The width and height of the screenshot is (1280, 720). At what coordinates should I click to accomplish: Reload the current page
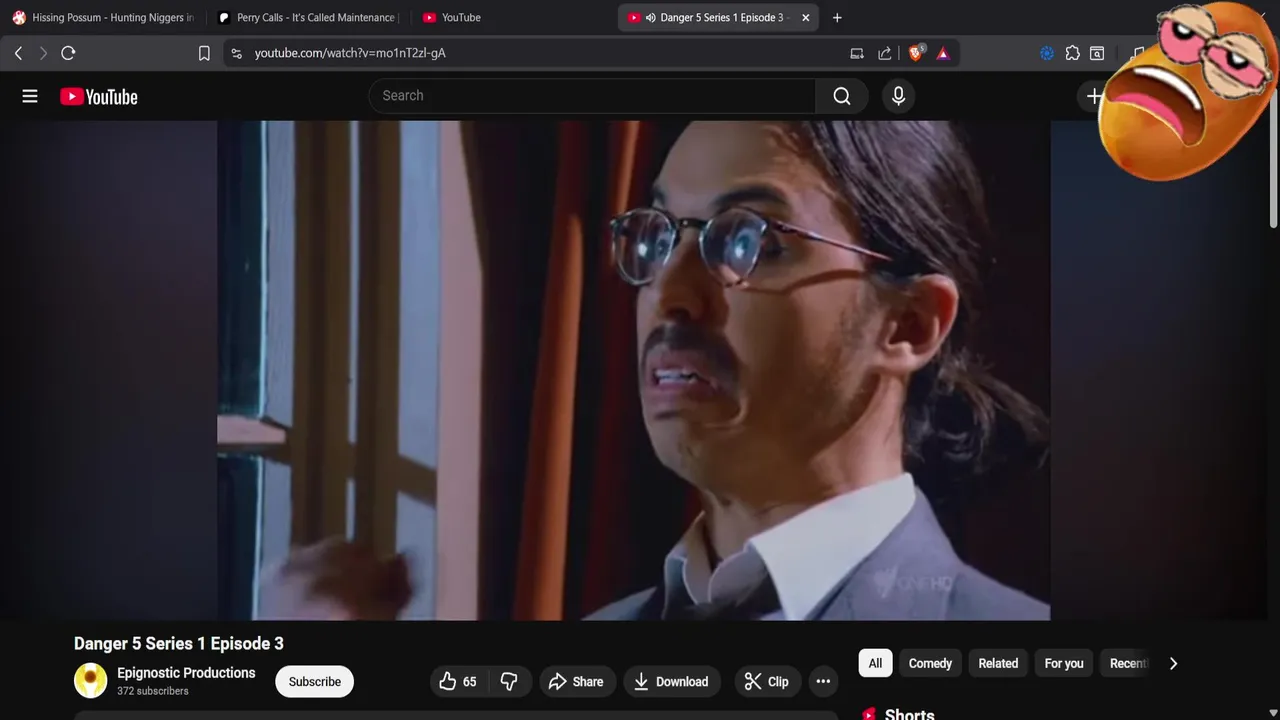point(68,53)
